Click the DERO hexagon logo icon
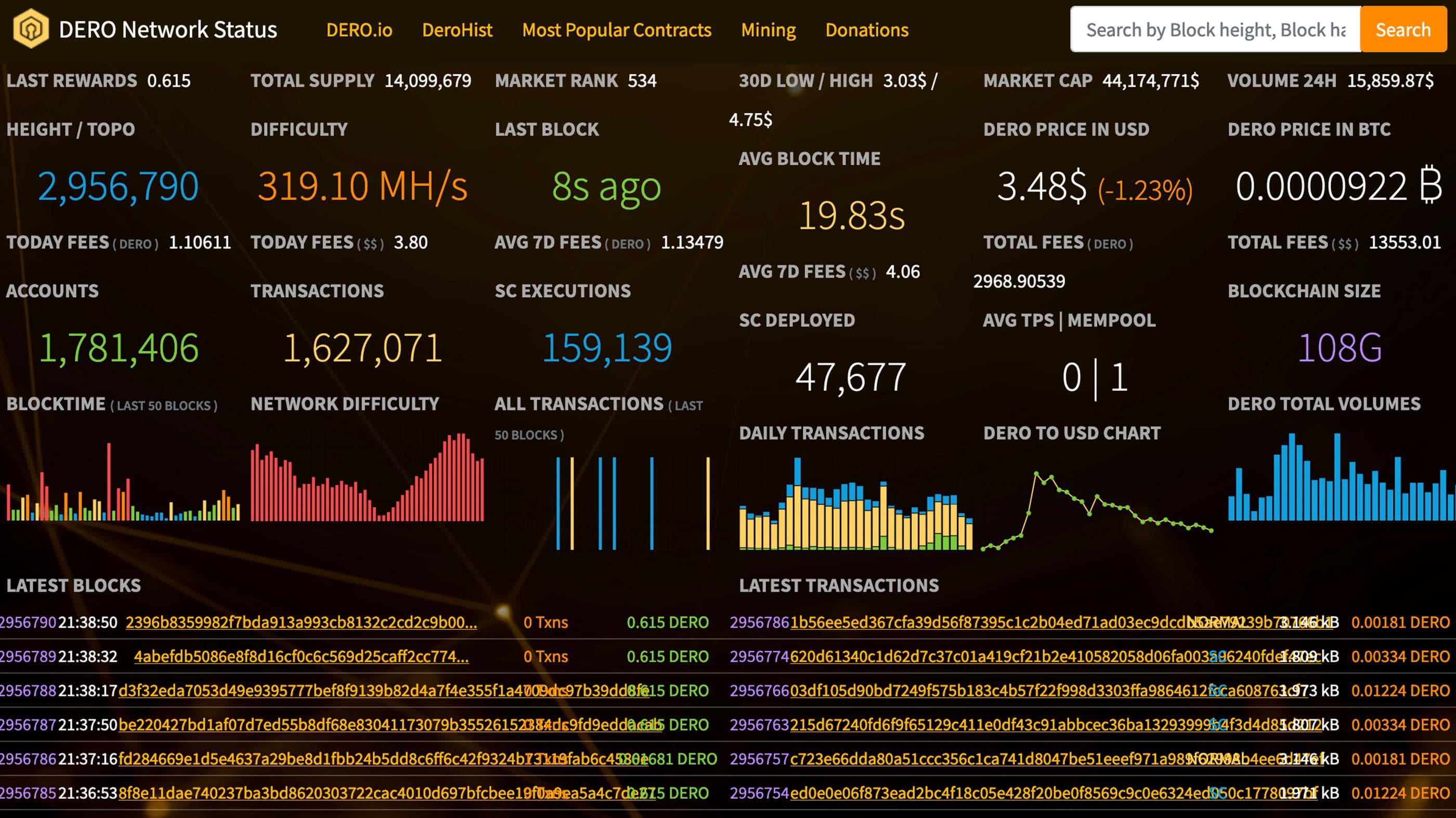This screenshot has height=818, width=1456. tap(31, 29)
